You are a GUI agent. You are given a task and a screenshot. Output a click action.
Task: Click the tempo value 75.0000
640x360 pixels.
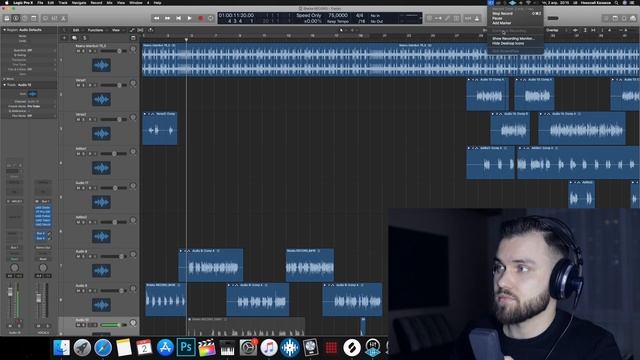pos(338,16)
